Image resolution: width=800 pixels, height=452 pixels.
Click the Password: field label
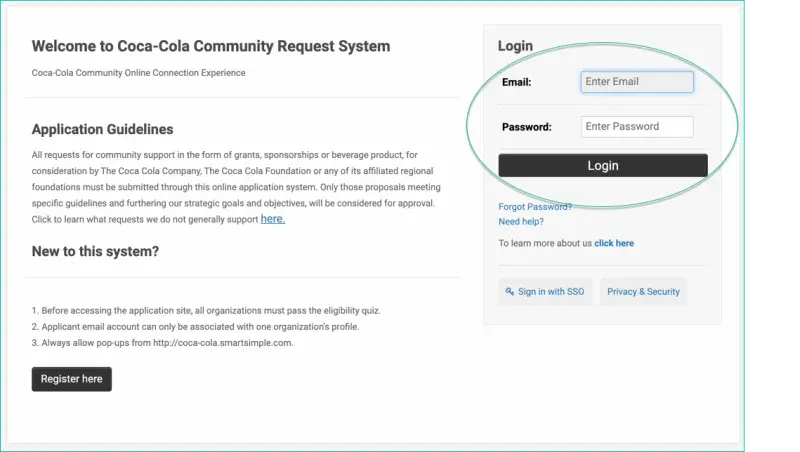pyautogui.click(x=526, y=127)
